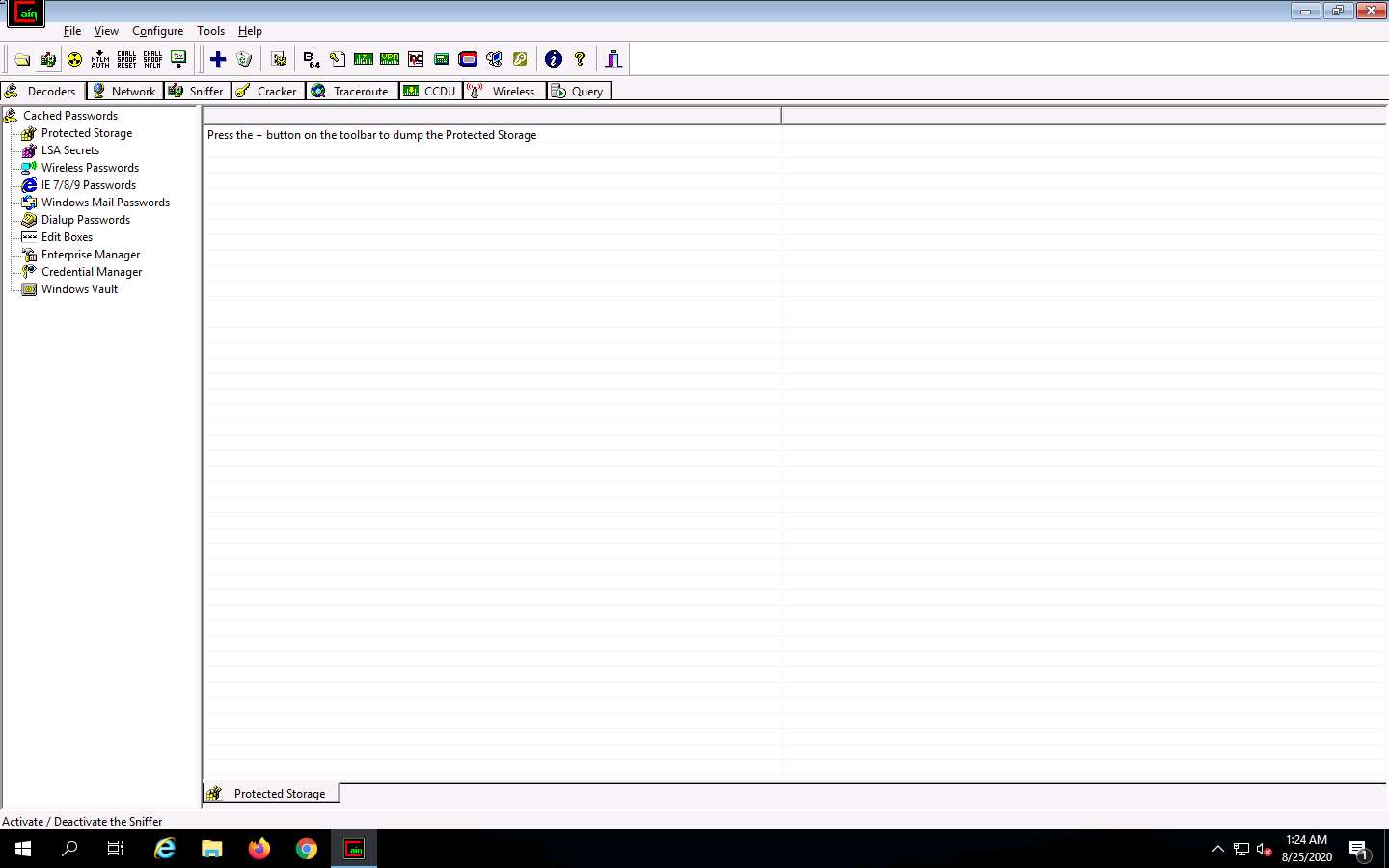Open the Windows Start menu
The width and height of the screenshot is (1389, 868).
(x=23, y=849)
